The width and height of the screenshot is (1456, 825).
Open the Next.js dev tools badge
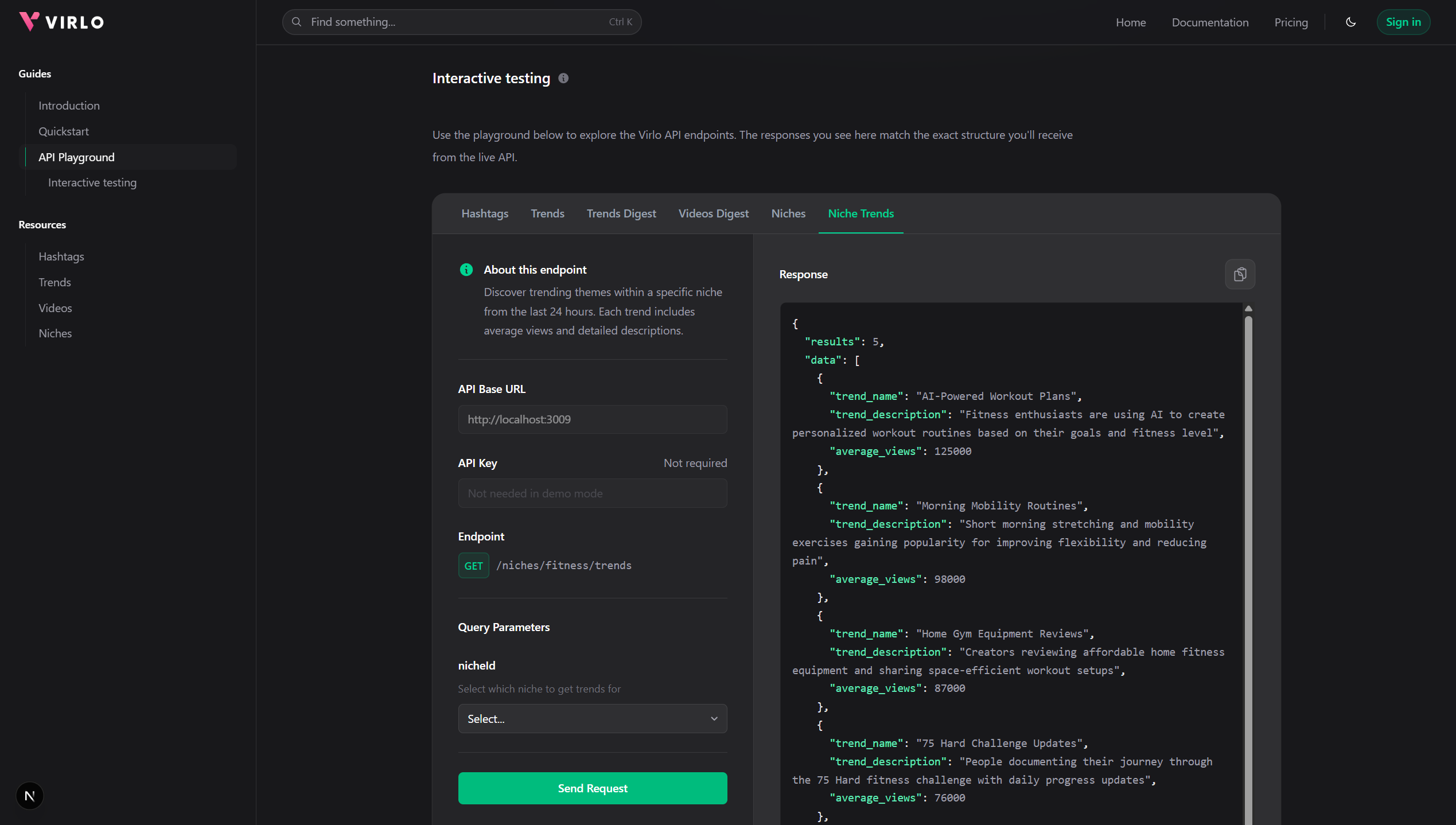[x=30, y=796]
